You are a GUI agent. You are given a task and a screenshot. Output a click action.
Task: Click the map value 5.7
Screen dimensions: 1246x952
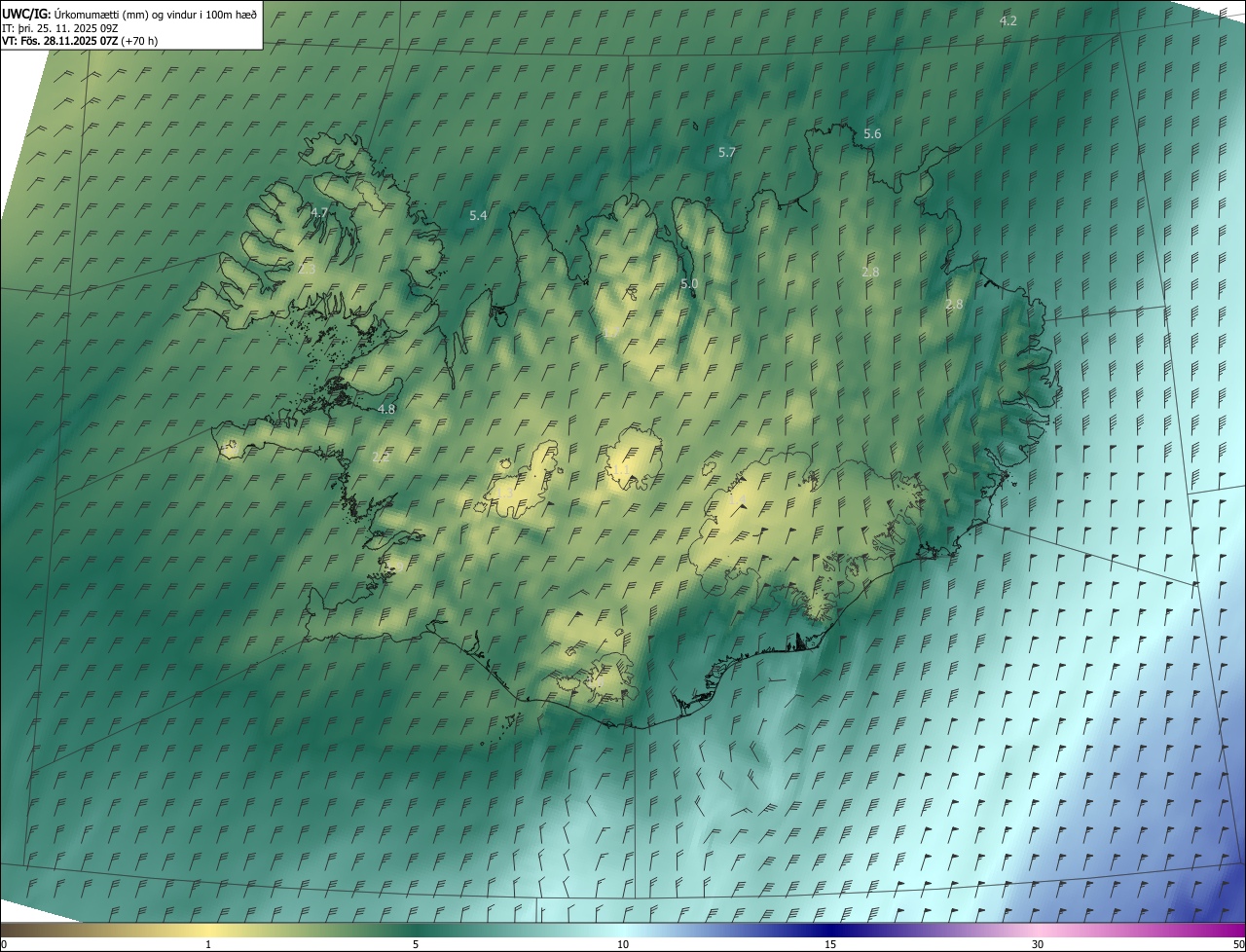coord(727,152)
